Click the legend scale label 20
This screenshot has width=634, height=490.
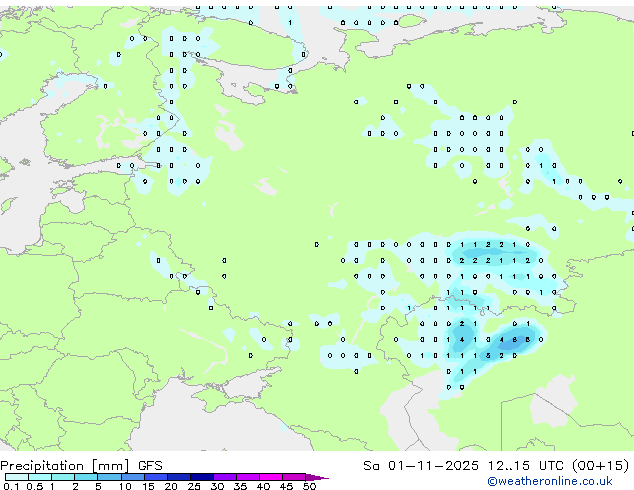point(171,486)
